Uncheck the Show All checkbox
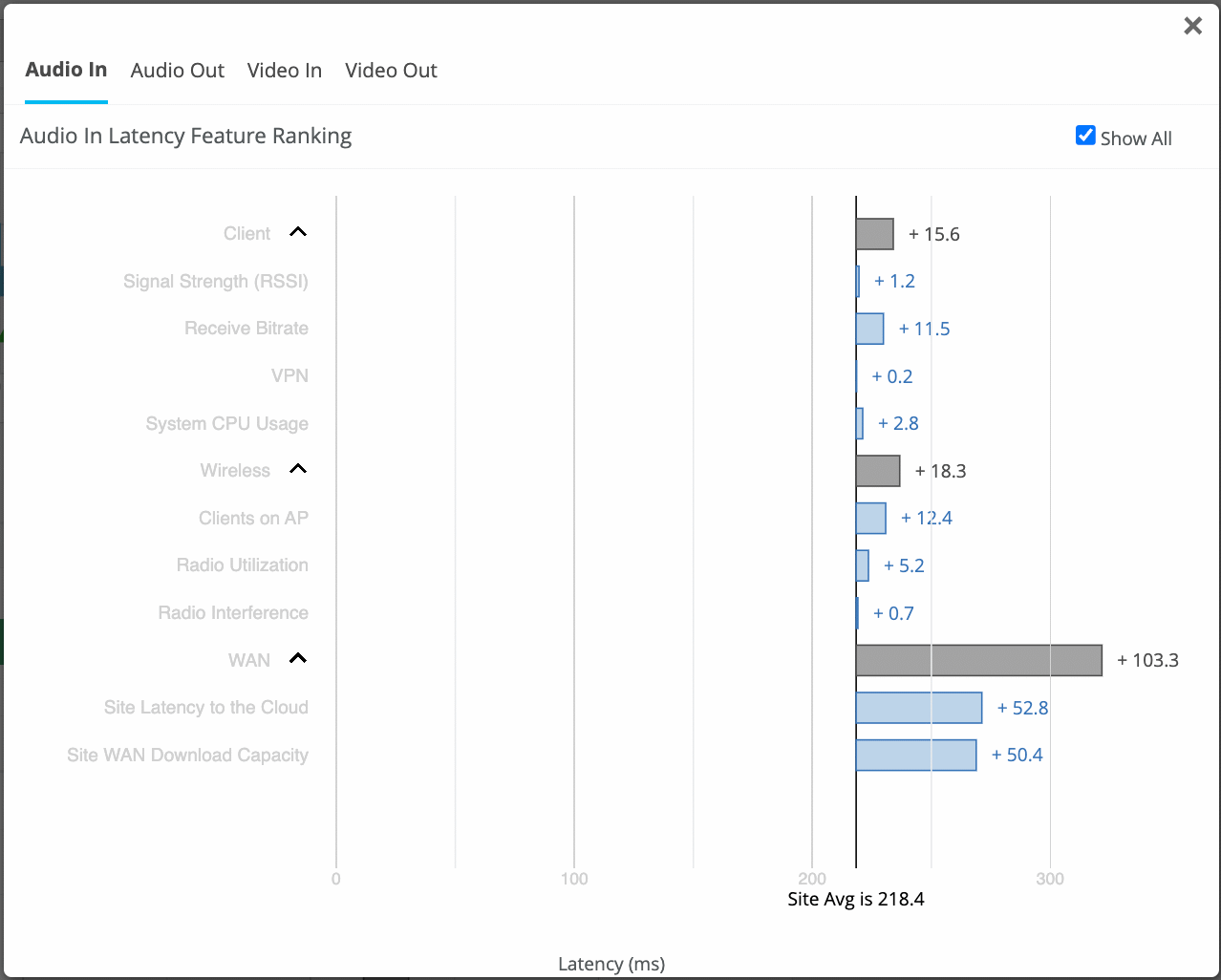Image resolution: width=1221 pixels, height=980 pixels. coord(1085,135)
